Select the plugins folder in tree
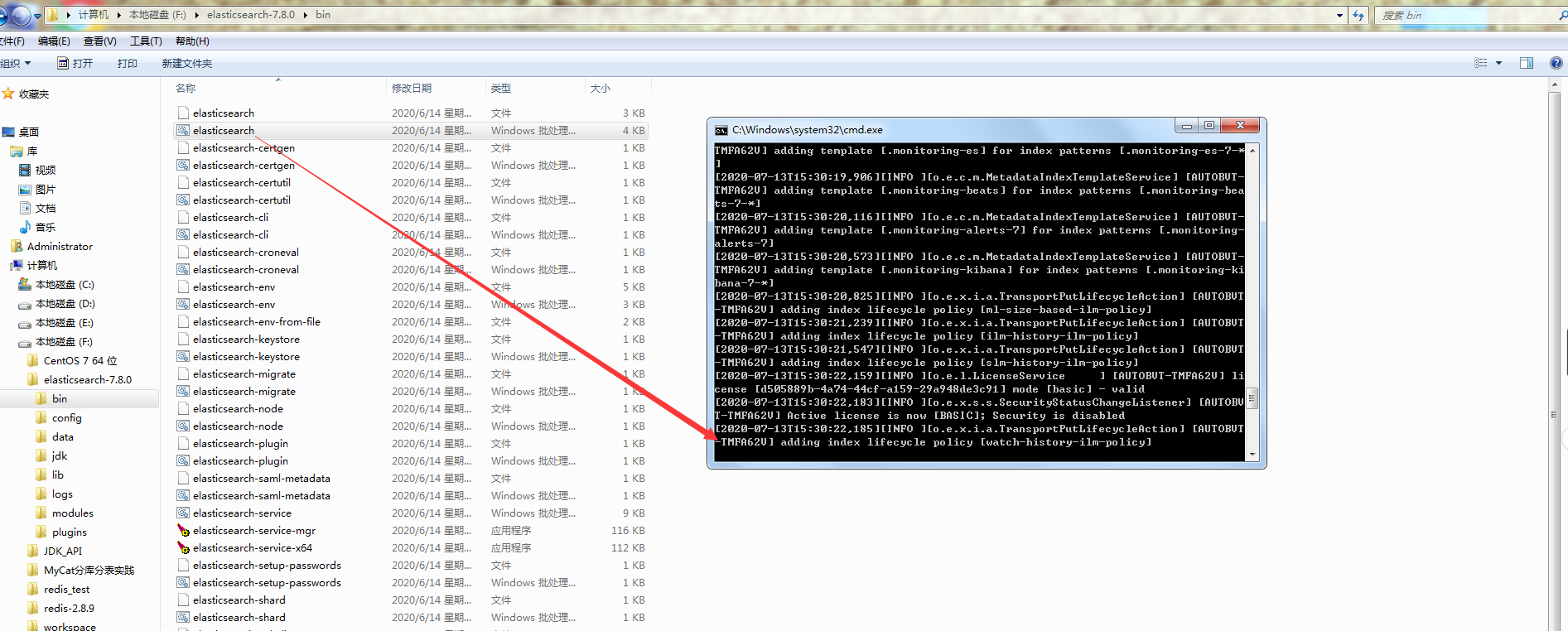The width and height of the screenshot is (1568, 631). pyautogui.click(x=69, y=532)
